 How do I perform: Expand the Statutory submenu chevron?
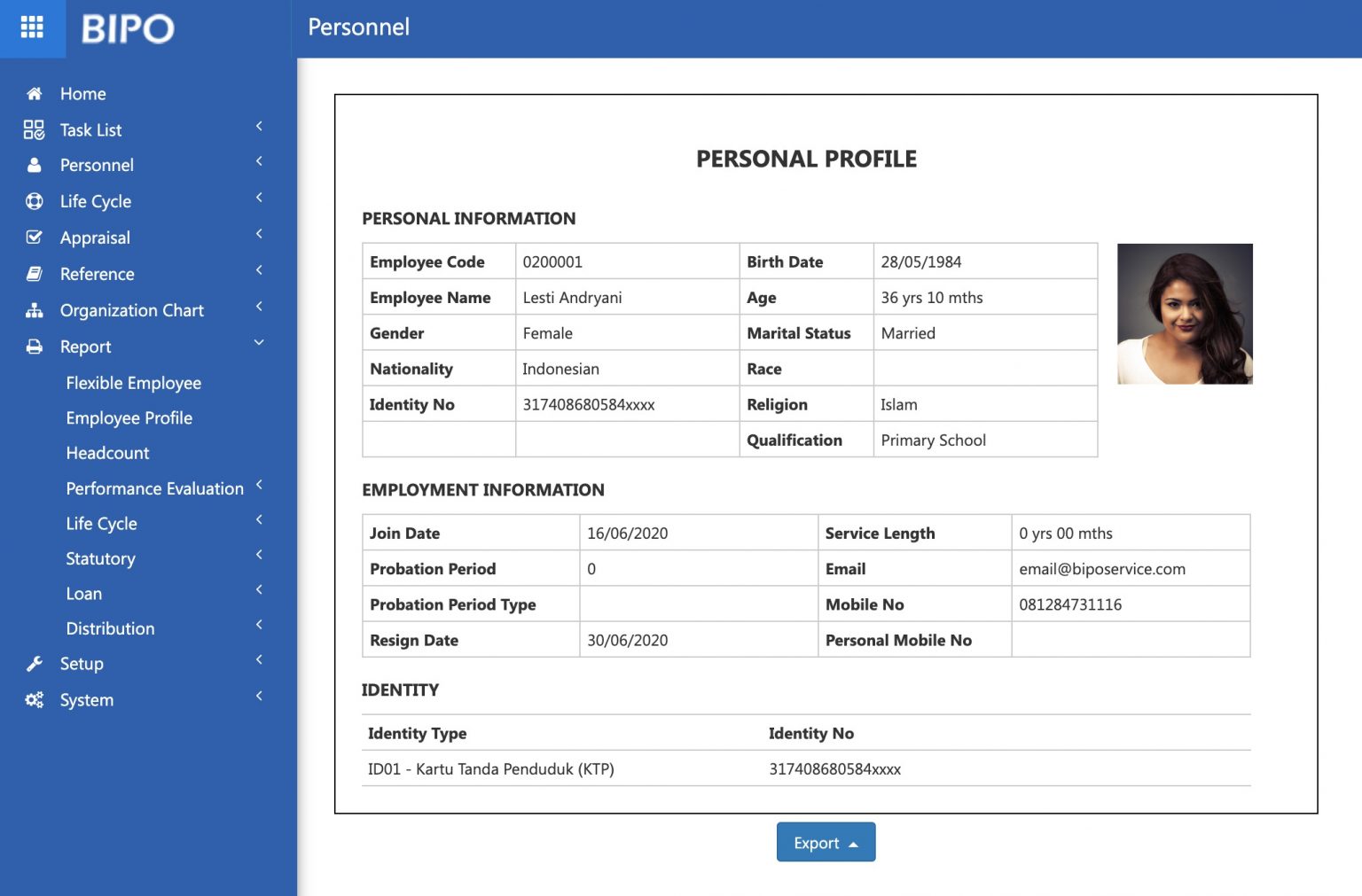point(259,555)
